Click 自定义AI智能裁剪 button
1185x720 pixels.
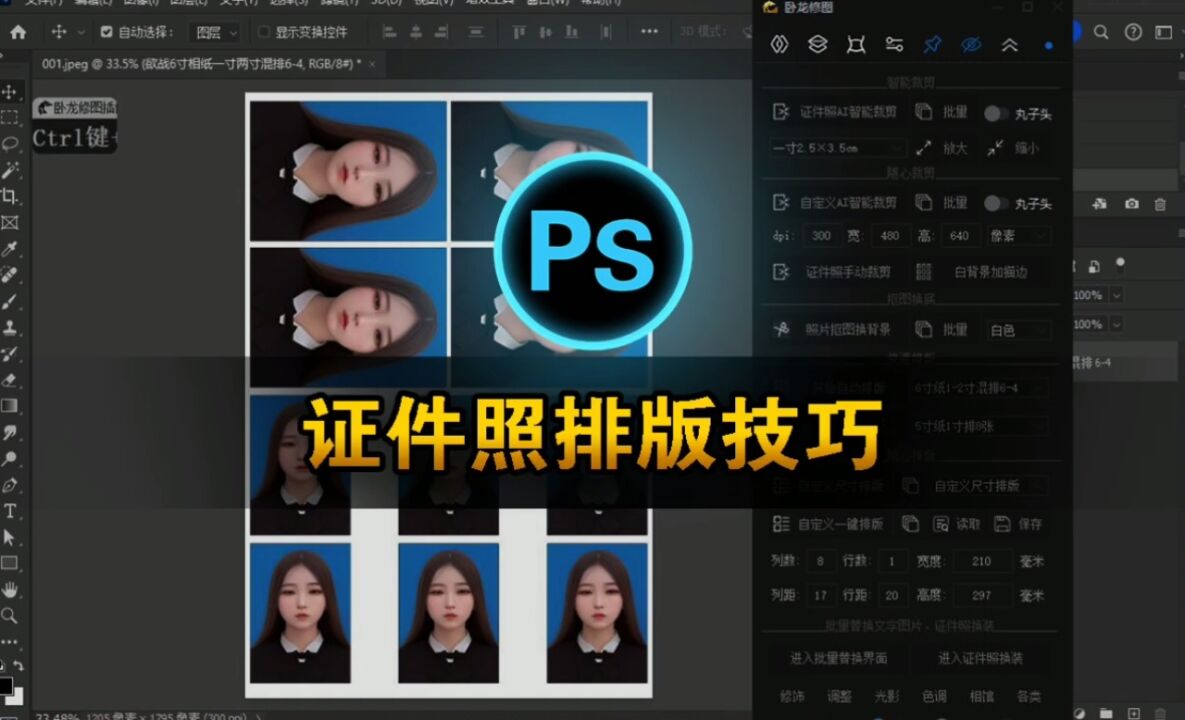click(835, 202)
